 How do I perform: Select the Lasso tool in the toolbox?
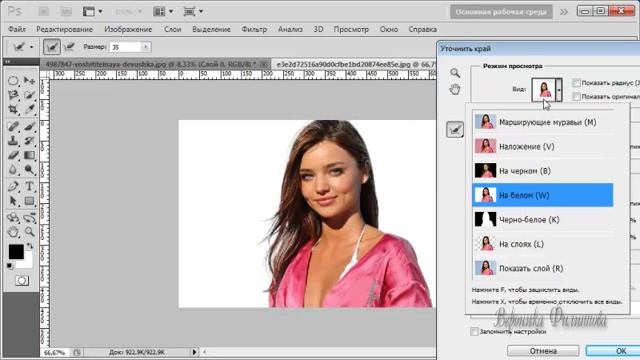(13, 95)
